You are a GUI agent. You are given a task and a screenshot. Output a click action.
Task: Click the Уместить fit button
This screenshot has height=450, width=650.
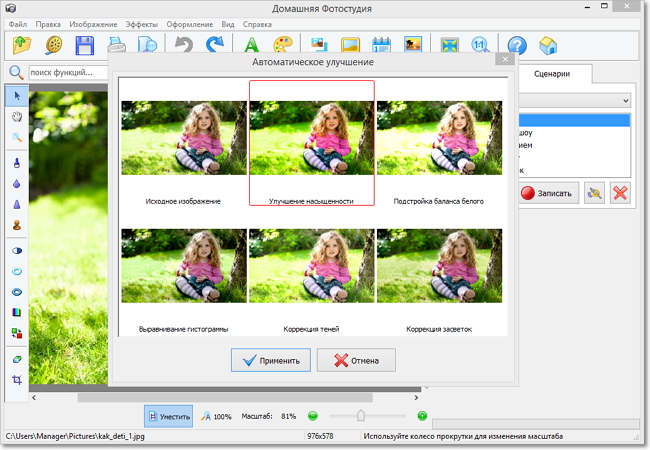coord(169,416)
